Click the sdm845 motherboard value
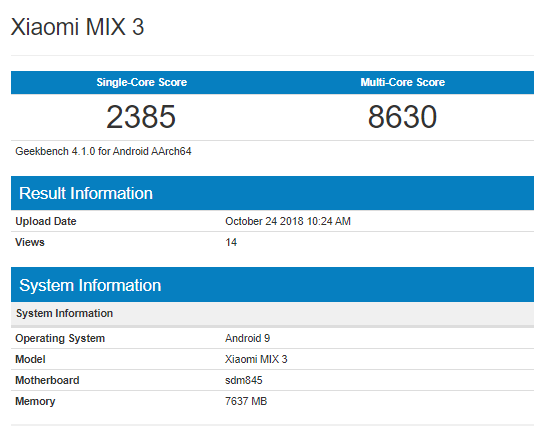The height and width of the screenshot is (426, 547). pos(243,380)
